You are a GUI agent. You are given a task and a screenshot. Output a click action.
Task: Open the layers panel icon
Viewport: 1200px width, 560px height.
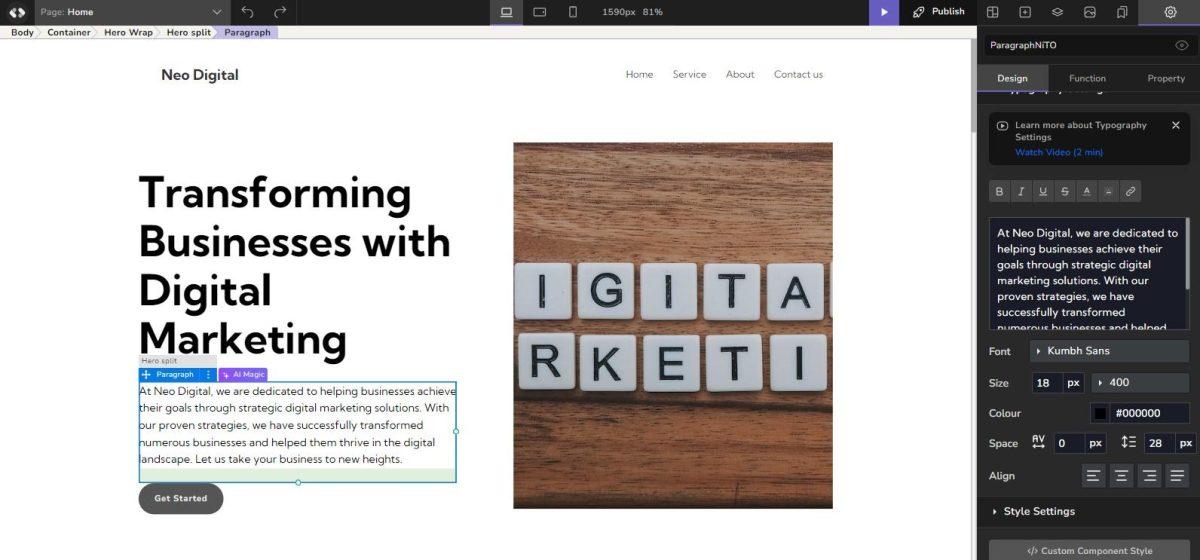[x=1057, y=12]
